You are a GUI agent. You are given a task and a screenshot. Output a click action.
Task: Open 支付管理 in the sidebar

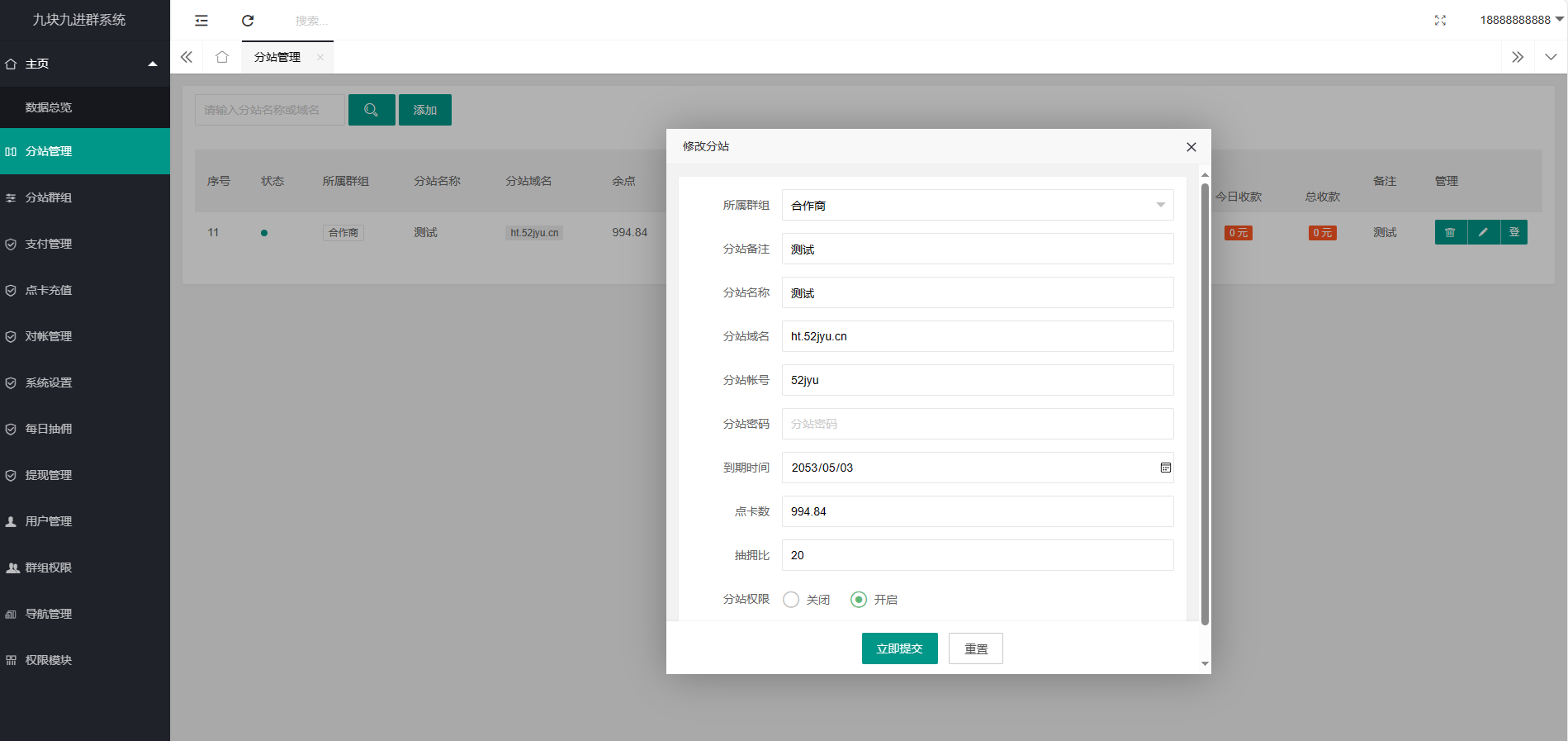pos(49,244)
